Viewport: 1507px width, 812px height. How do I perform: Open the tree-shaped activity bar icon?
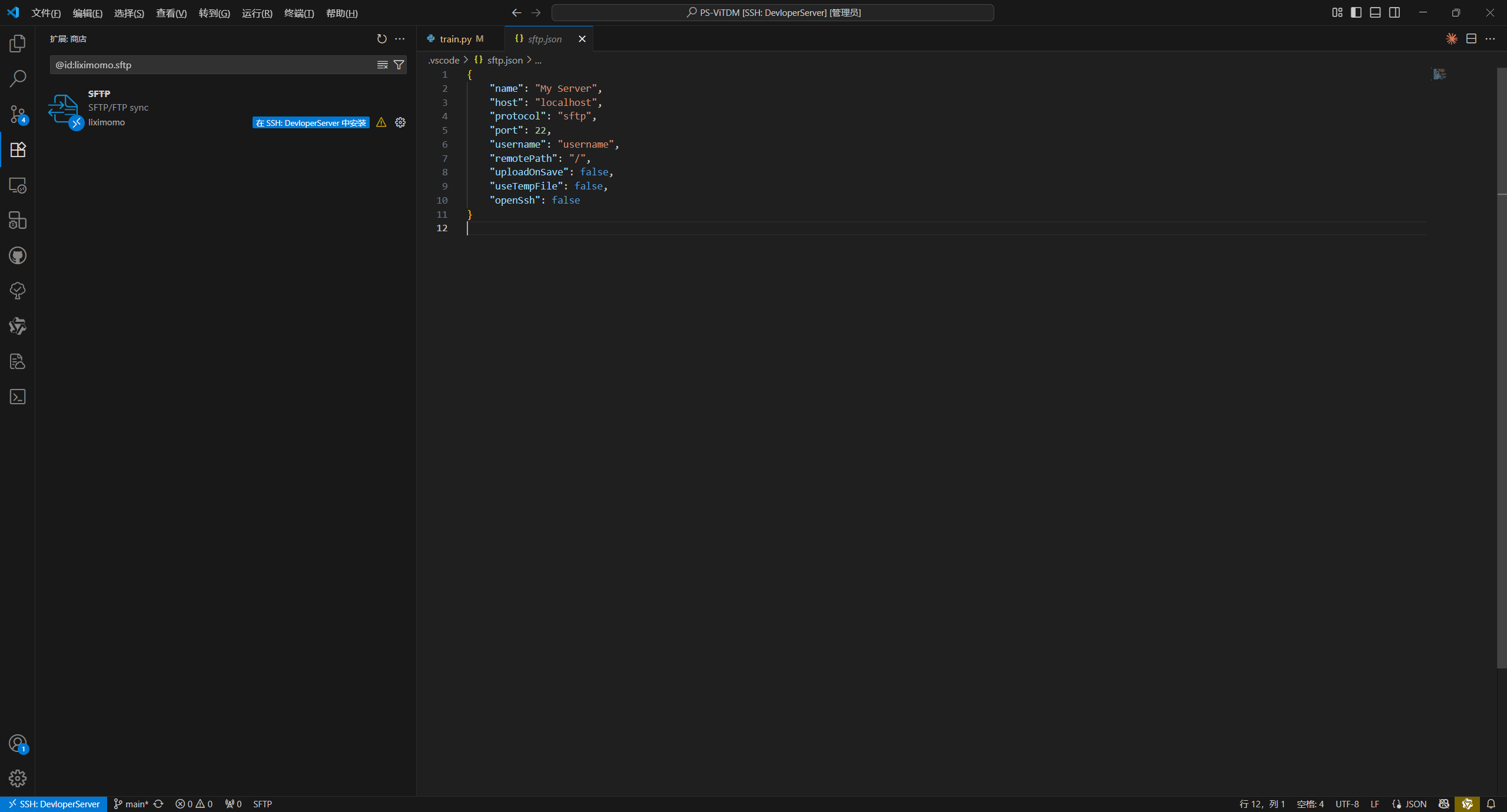click(18, 291)
